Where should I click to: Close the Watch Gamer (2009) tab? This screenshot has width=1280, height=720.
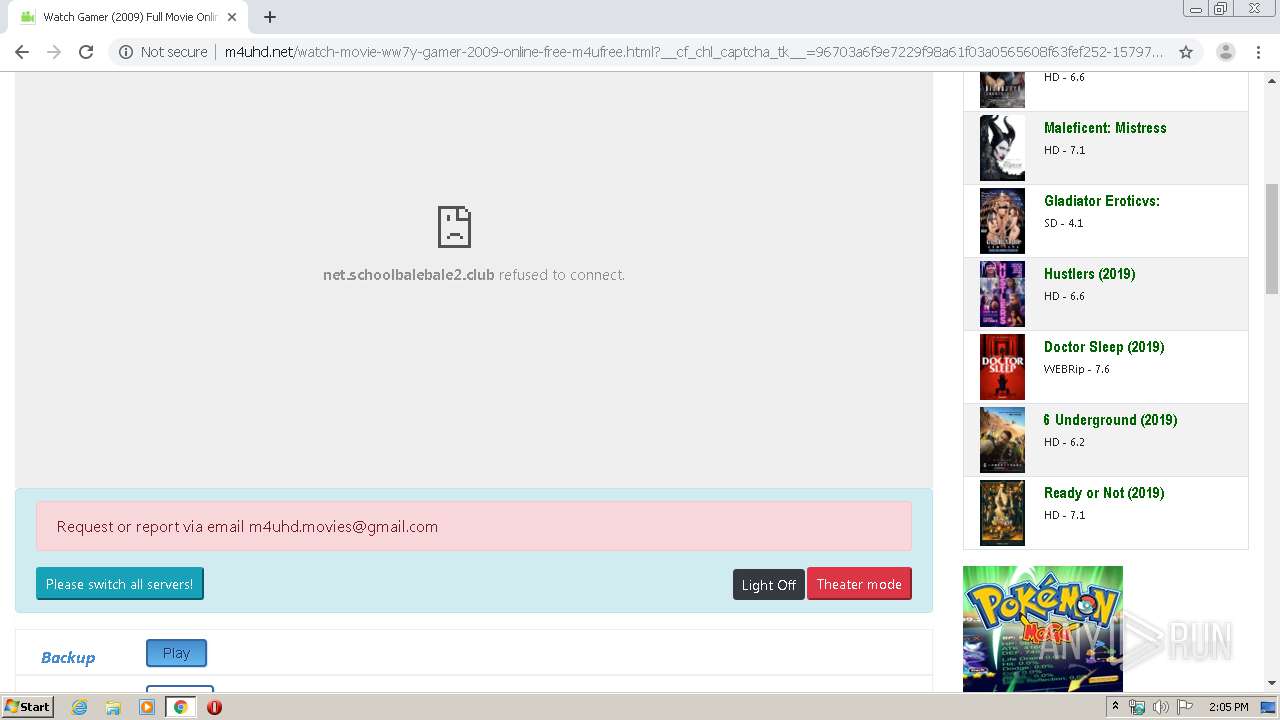[232, 17]
